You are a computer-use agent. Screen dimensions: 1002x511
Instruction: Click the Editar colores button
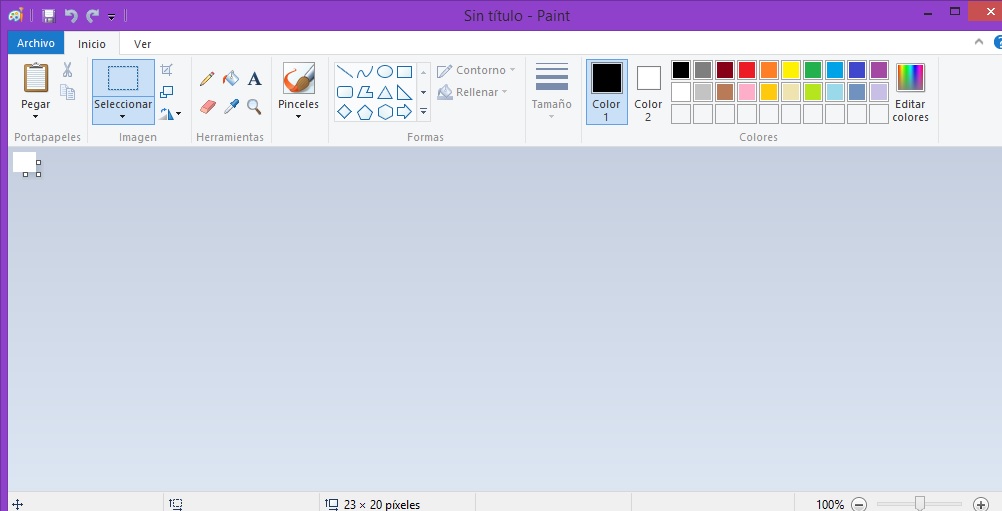pos(910,93)
